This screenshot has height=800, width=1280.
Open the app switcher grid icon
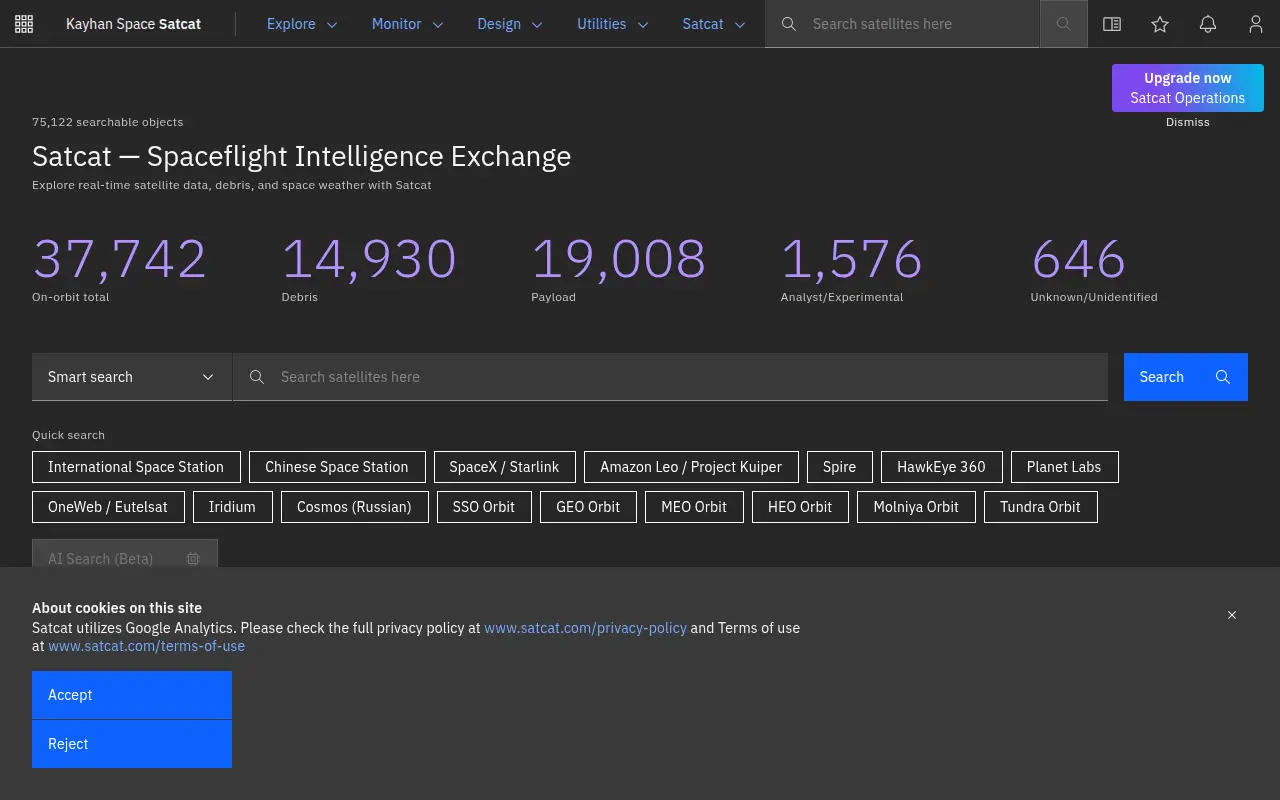tap(24, 24)
